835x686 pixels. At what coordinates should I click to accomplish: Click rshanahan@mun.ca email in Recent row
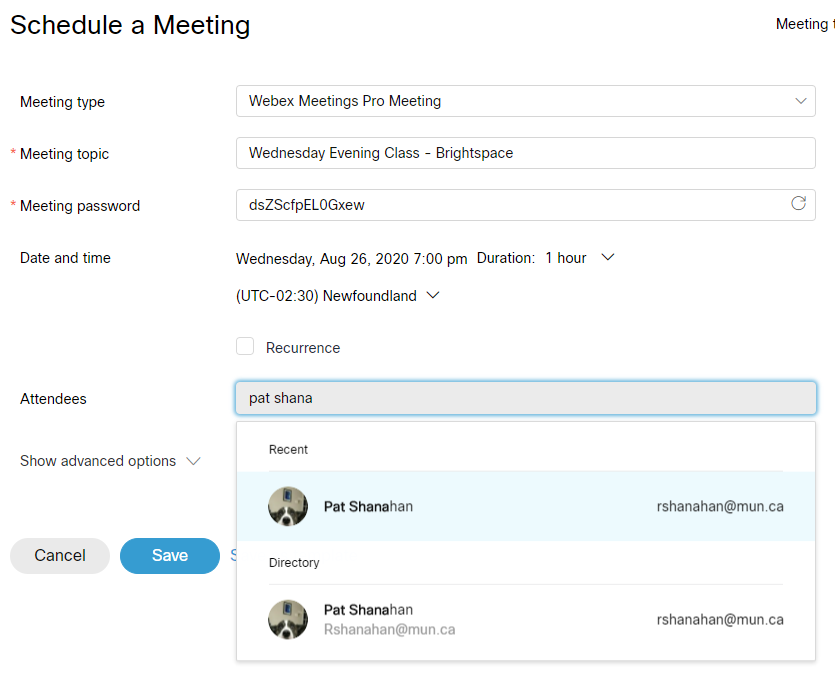point(720,507)
